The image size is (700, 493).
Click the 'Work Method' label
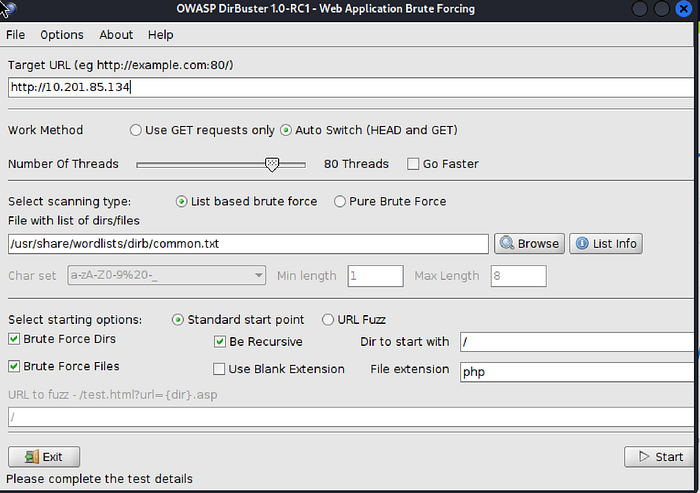click(x=46, y=130)
